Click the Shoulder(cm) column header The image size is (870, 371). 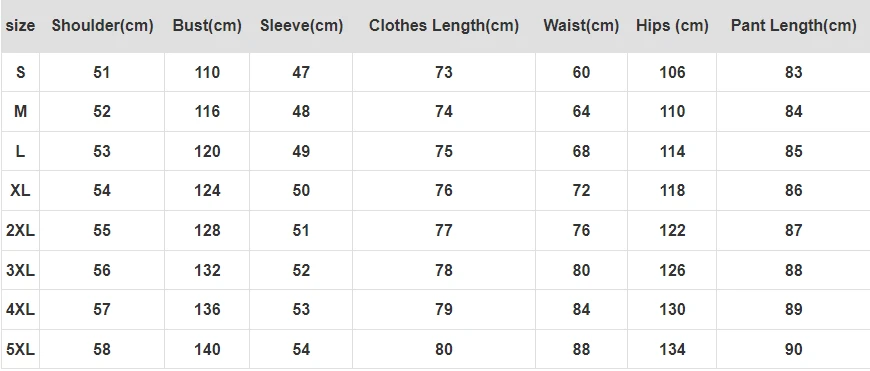[x=102, y=26]
